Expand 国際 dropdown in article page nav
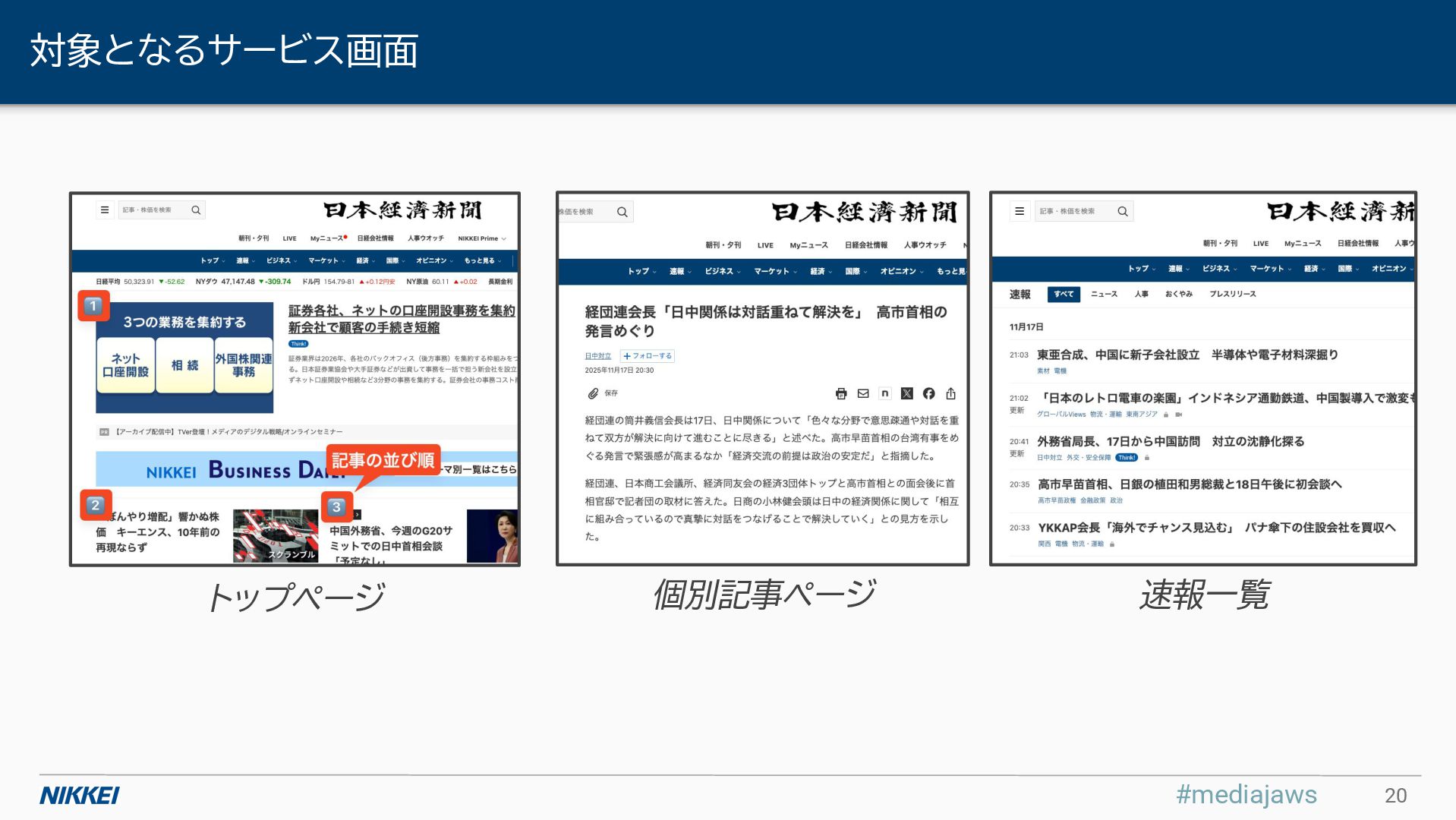Screen dimensions: 1456x820 [x=856, y=271]
